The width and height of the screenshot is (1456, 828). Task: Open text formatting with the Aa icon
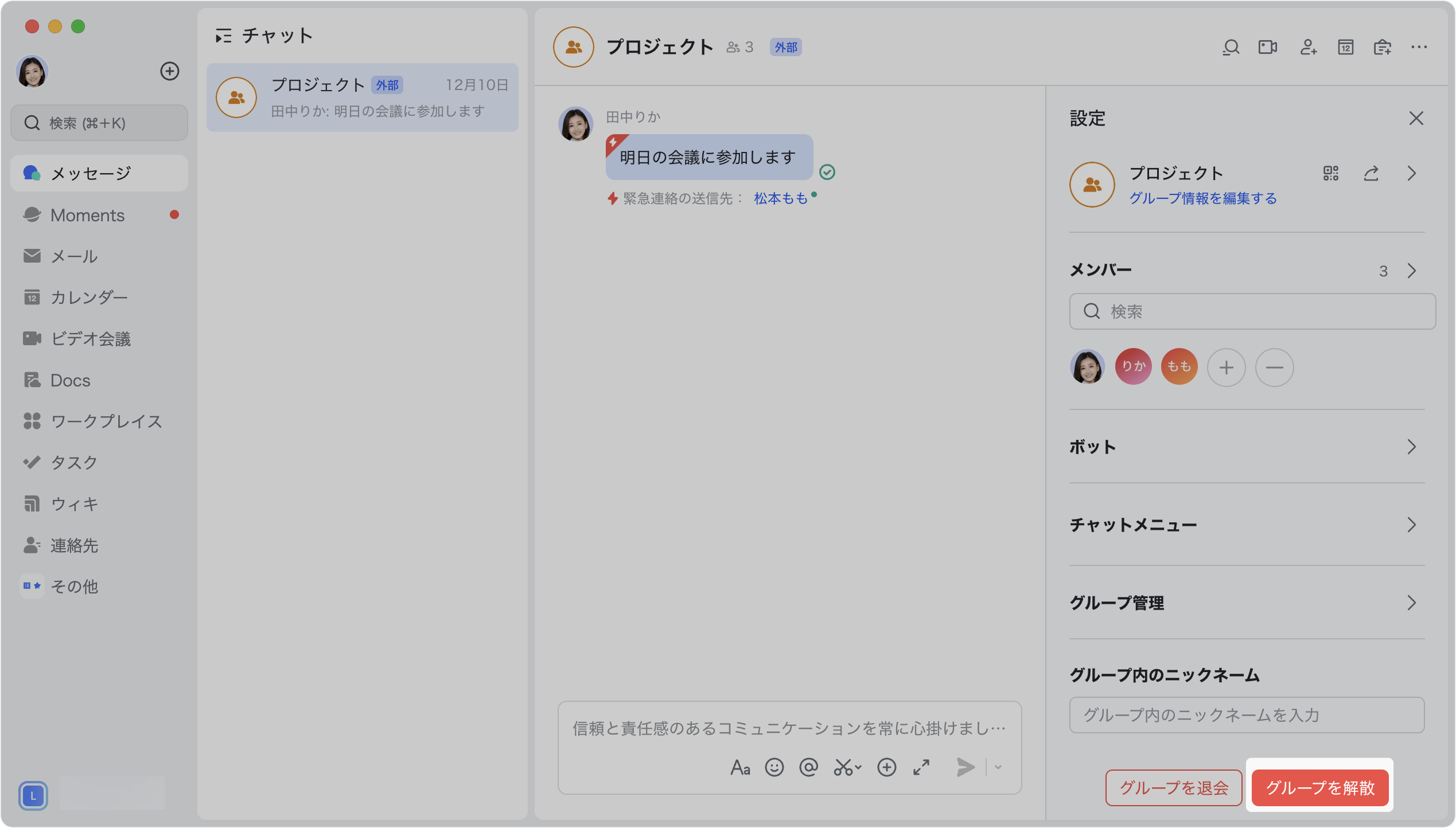click(x=740, y=767)
